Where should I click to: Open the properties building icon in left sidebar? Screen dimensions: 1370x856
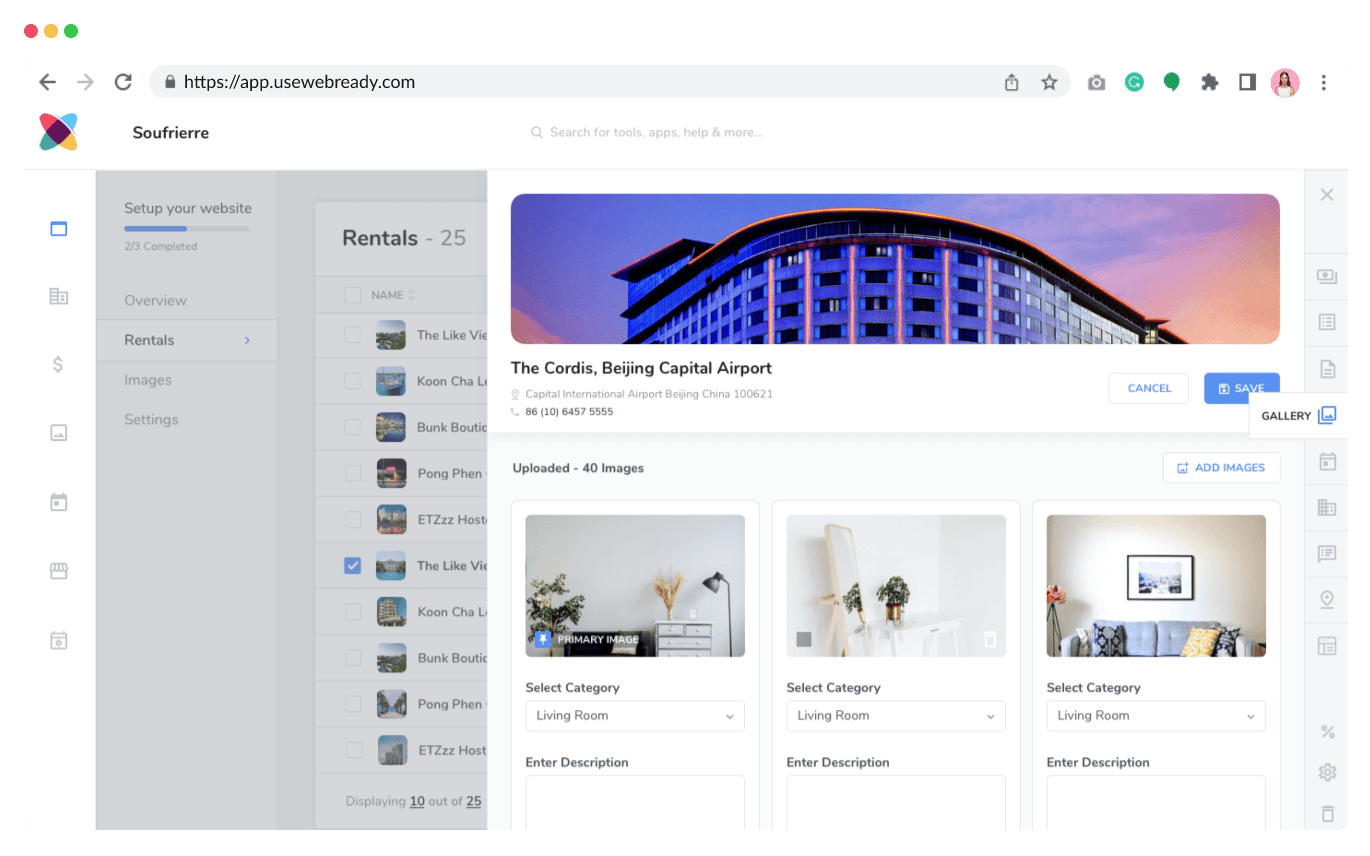[59, 296]
